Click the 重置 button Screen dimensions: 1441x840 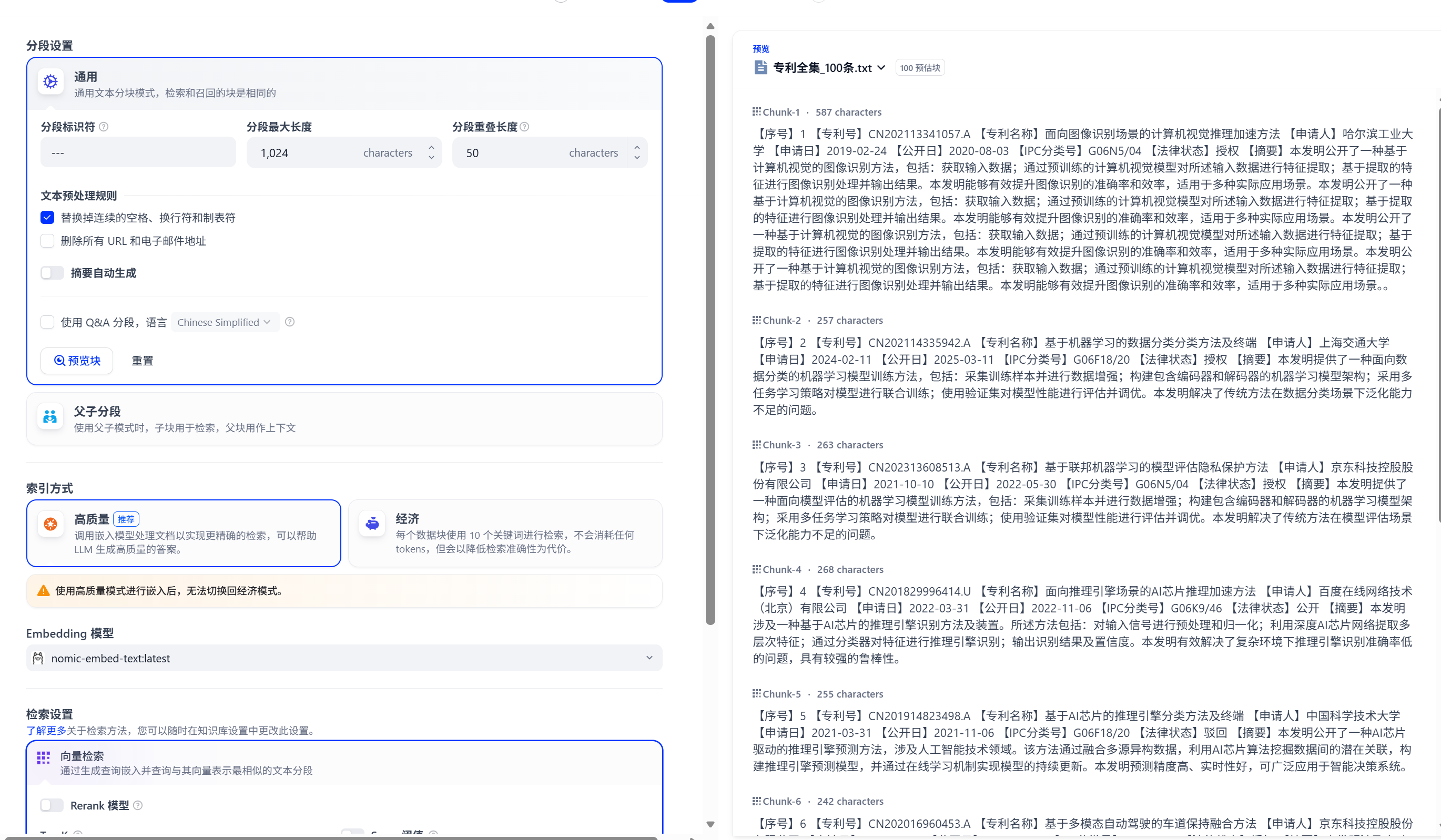tap(143, 361)
